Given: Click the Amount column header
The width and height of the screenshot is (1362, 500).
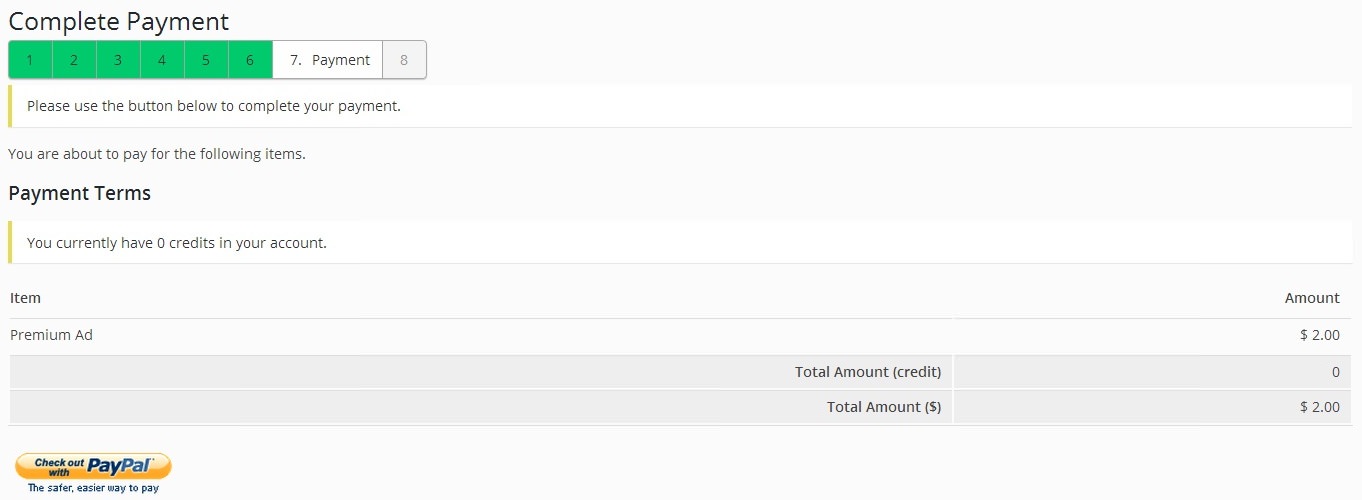Looking at the screenshot, I should point(1312,298).
